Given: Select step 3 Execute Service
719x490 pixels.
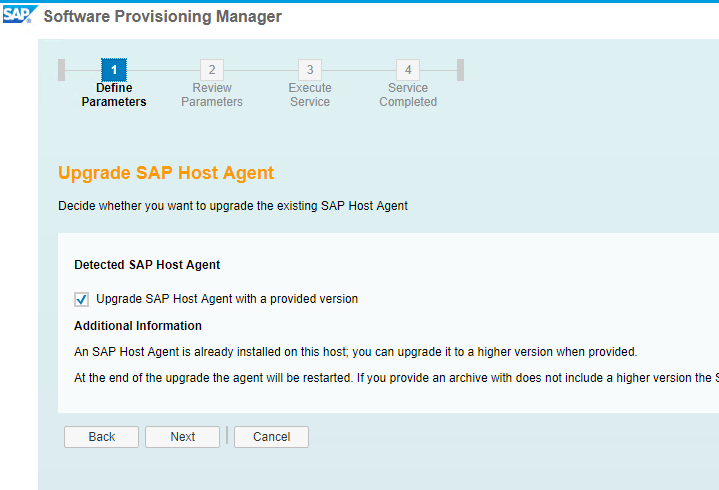Looking at the screenshot, I should point(310,70).
